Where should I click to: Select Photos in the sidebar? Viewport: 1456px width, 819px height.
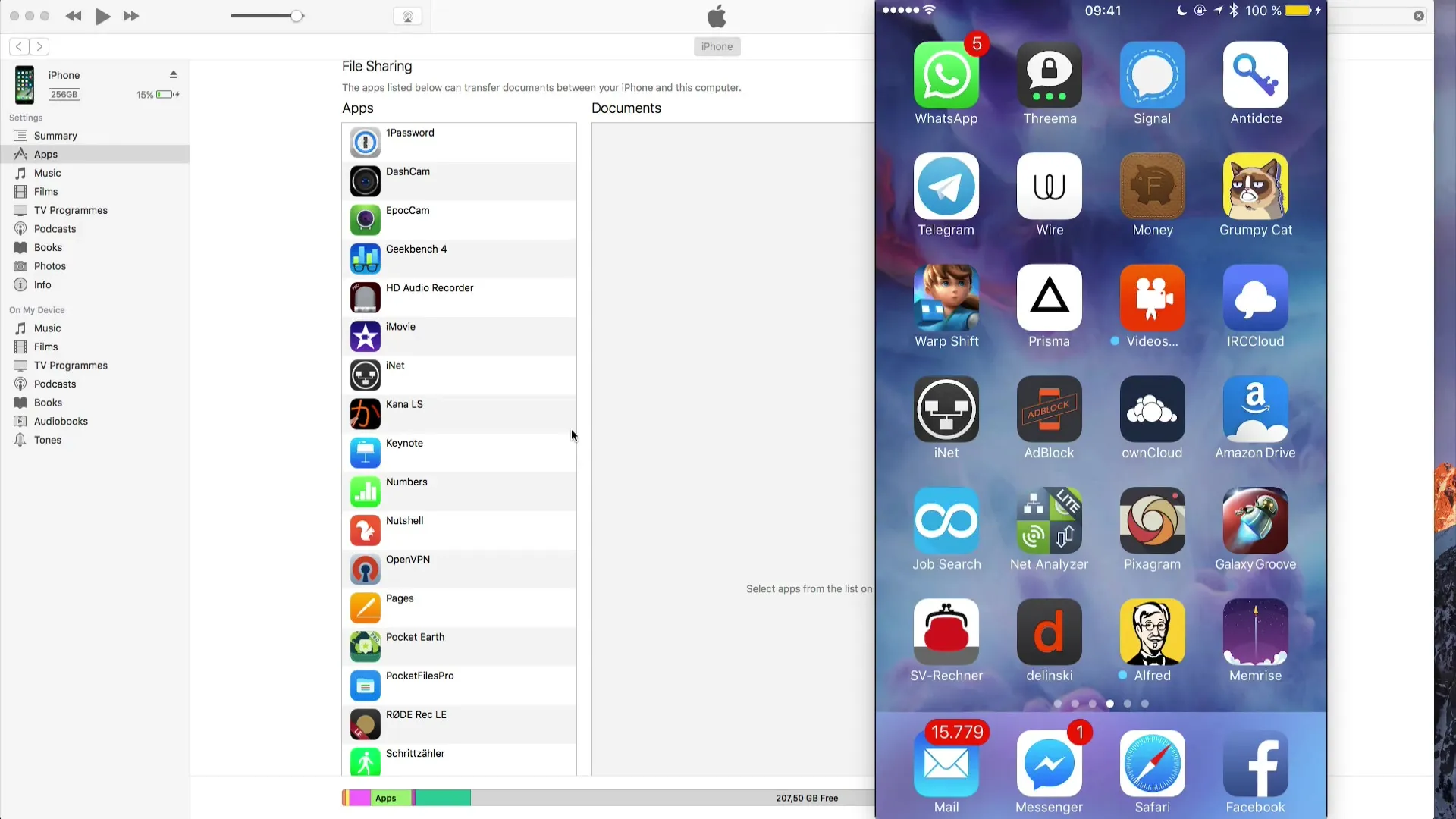95,266
